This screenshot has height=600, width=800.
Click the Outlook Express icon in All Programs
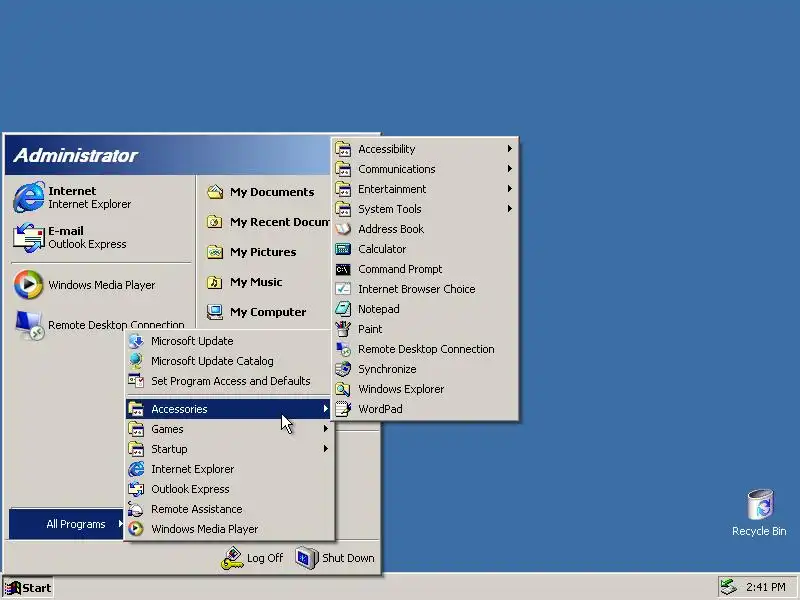tap(136, 489)
